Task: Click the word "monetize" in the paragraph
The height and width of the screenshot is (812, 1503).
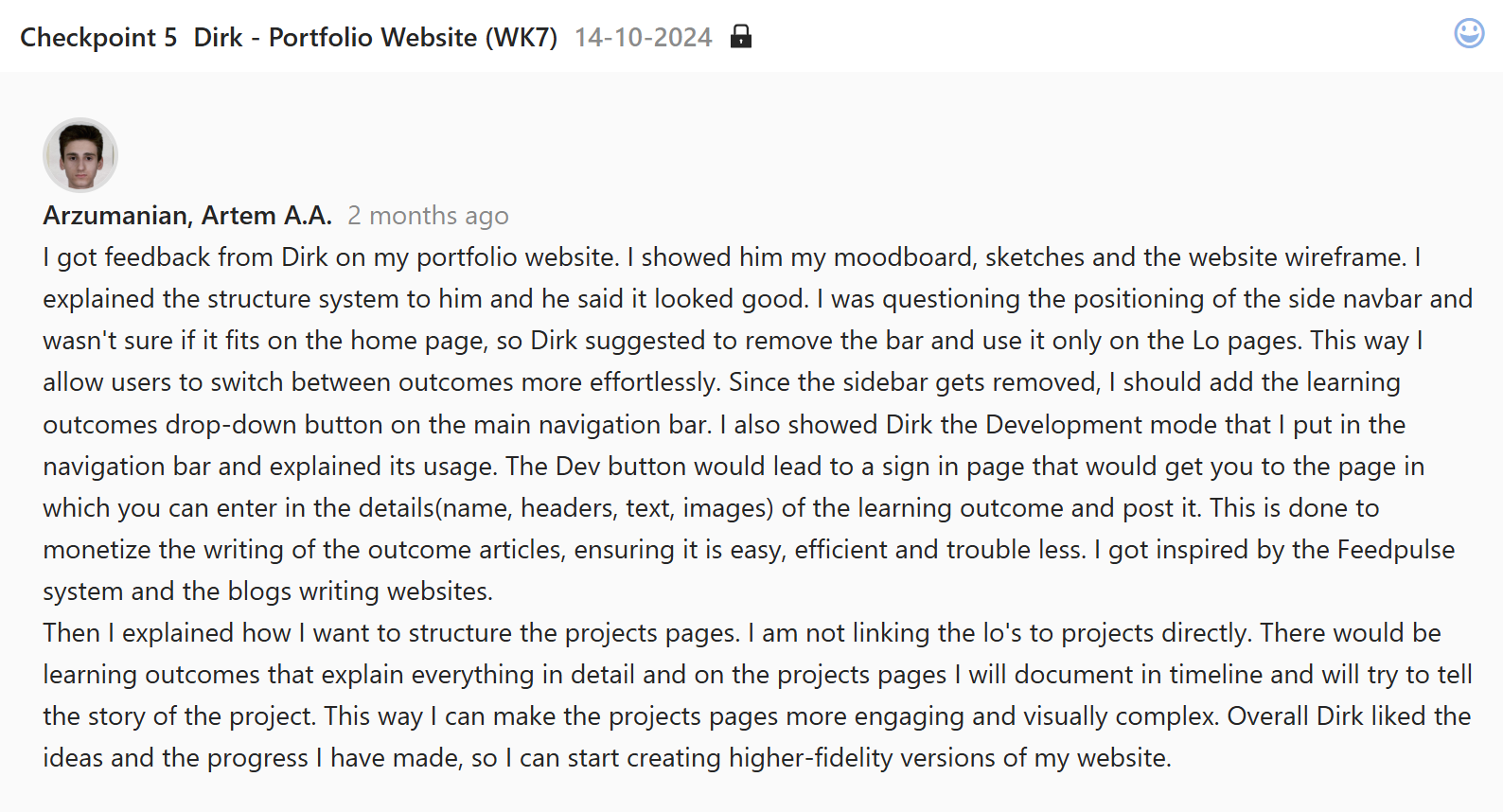Action: pyautogui.click(x=97, y=550)
